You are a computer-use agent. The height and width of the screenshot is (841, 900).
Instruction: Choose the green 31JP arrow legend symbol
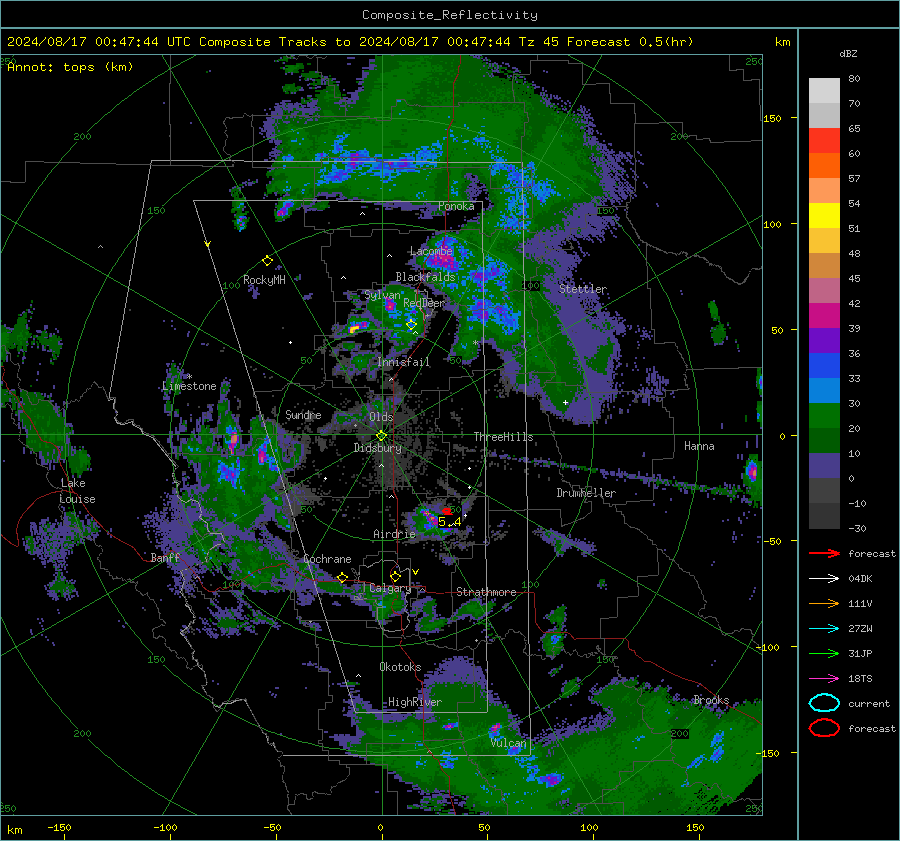(824, 653)
